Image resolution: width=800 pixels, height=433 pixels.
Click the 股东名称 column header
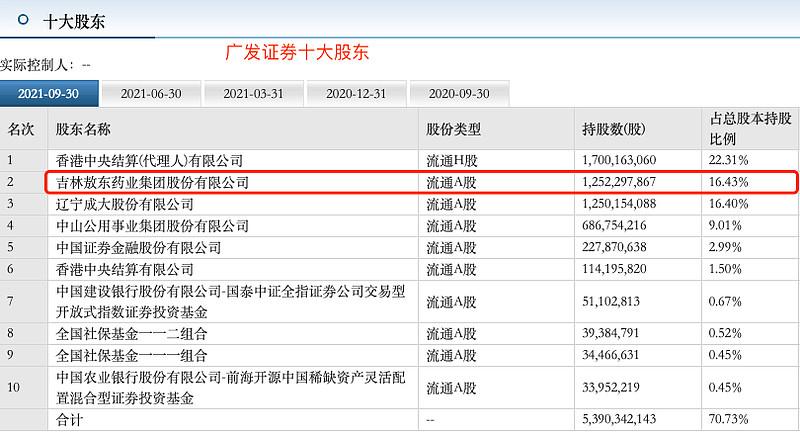[x=83, y=129]
